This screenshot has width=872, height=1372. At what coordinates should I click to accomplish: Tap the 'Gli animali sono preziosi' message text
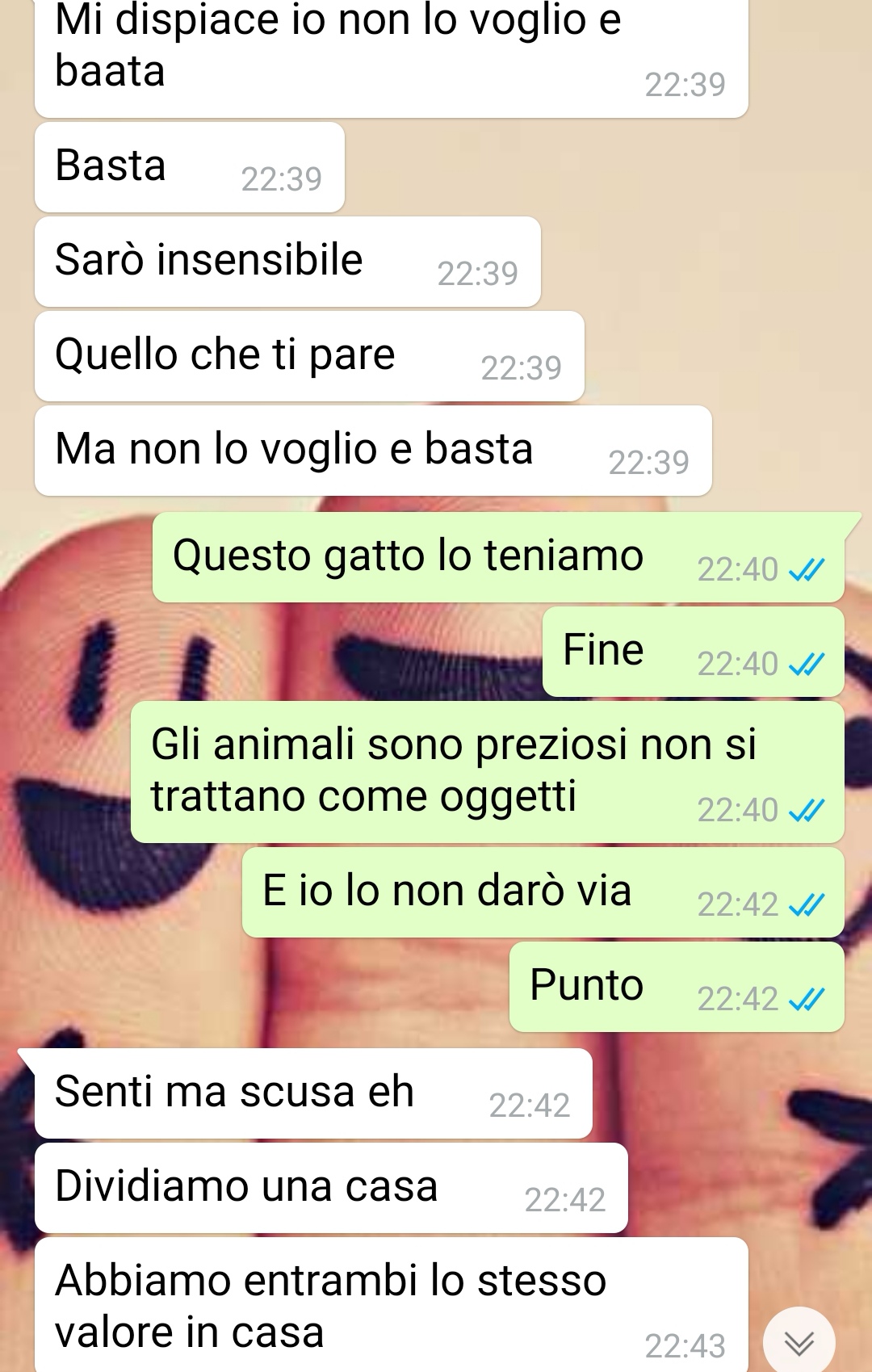pyautogui.click(x=454, y=770)
